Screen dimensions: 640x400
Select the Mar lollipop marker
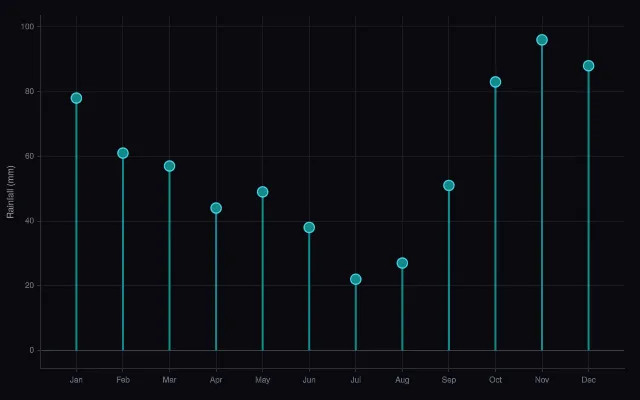pos(169,166)
